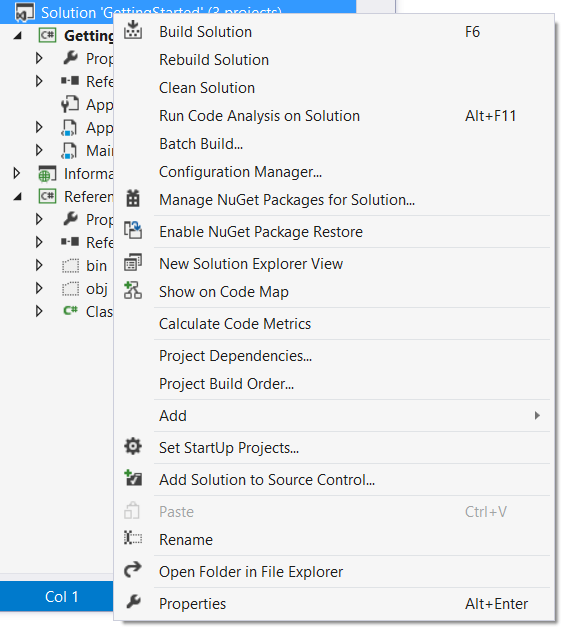Select Add Solution to Source Control
The width and height of the screenshot is (569, 631).
[x=334, y=480]
